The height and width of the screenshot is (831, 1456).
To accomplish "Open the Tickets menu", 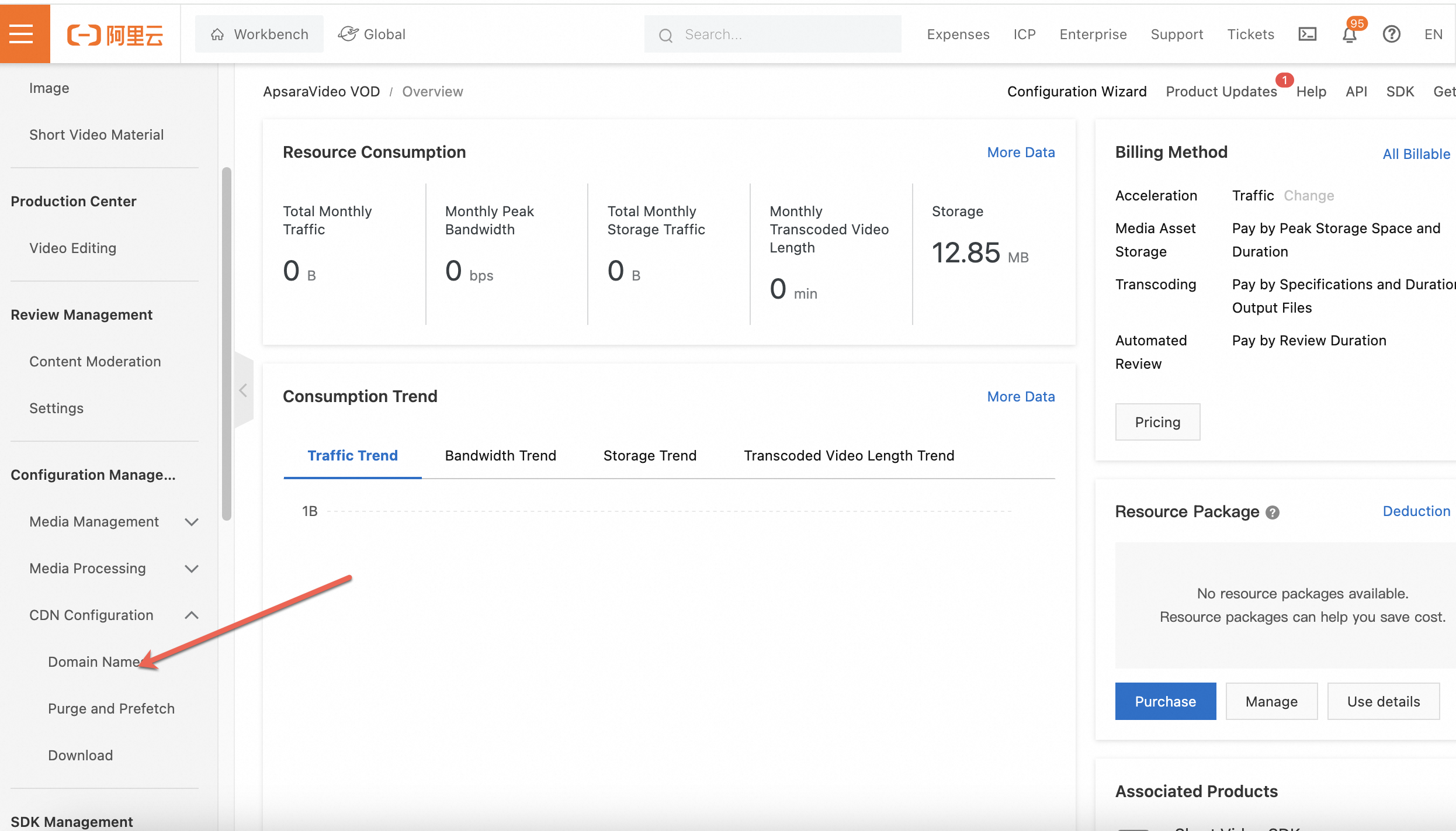I will (1250, 34).
